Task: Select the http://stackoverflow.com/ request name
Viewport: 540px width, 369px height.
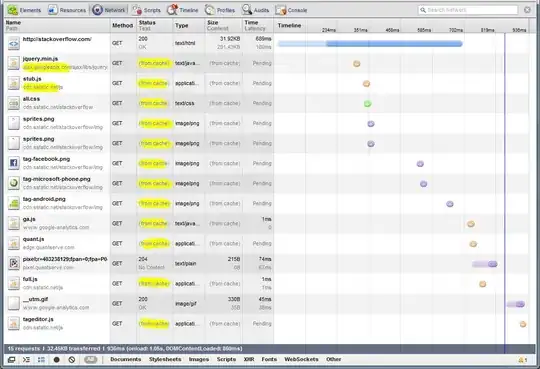Action: (57, 39)
